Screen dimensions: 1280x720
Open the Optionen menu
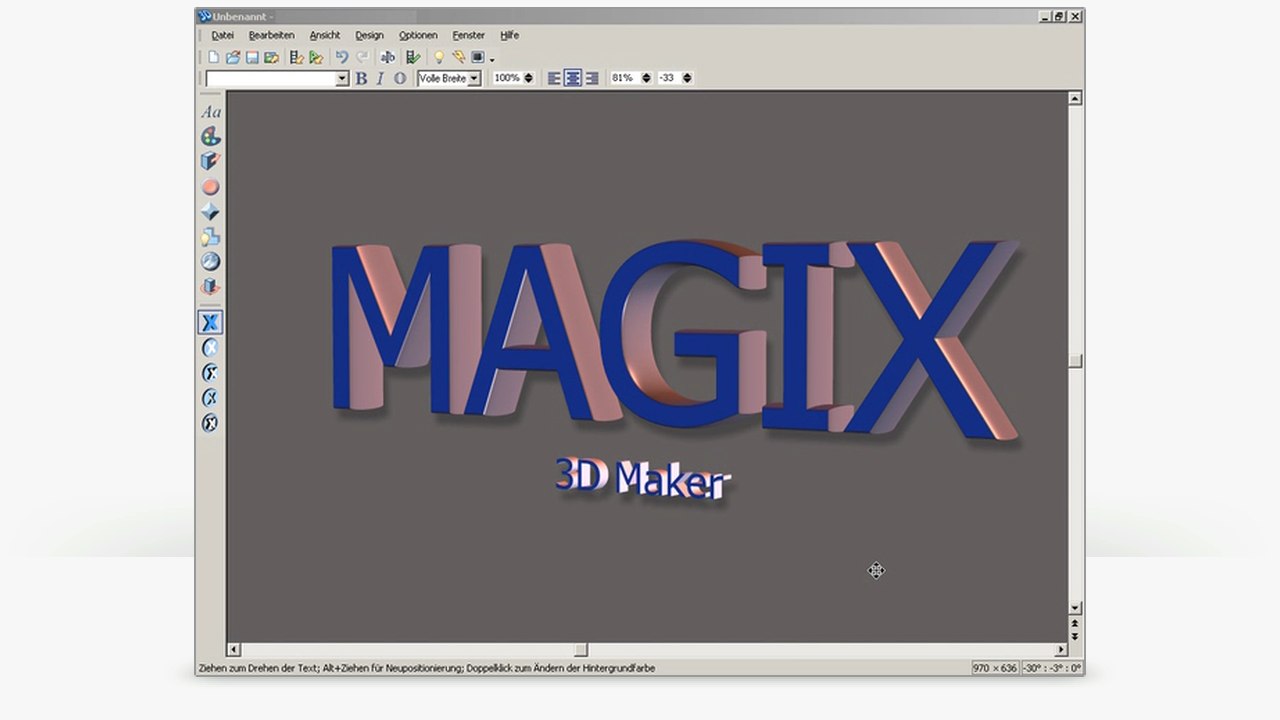418,35
